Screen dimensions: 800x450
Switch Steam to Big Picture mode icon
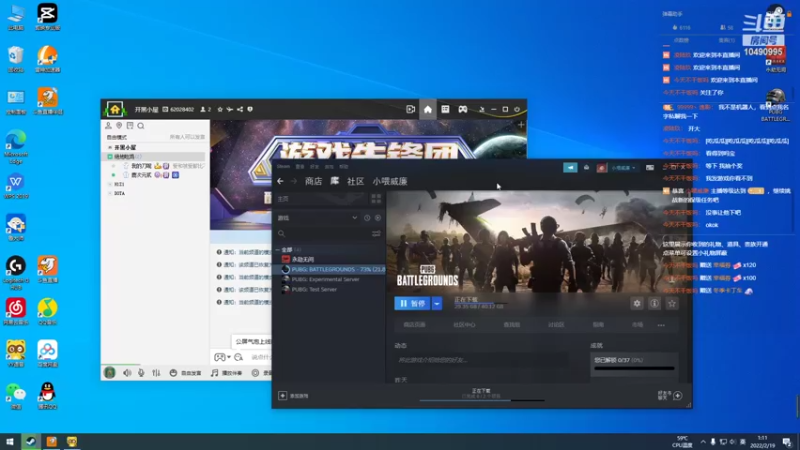pyautogui.click(x=649, y=167)
